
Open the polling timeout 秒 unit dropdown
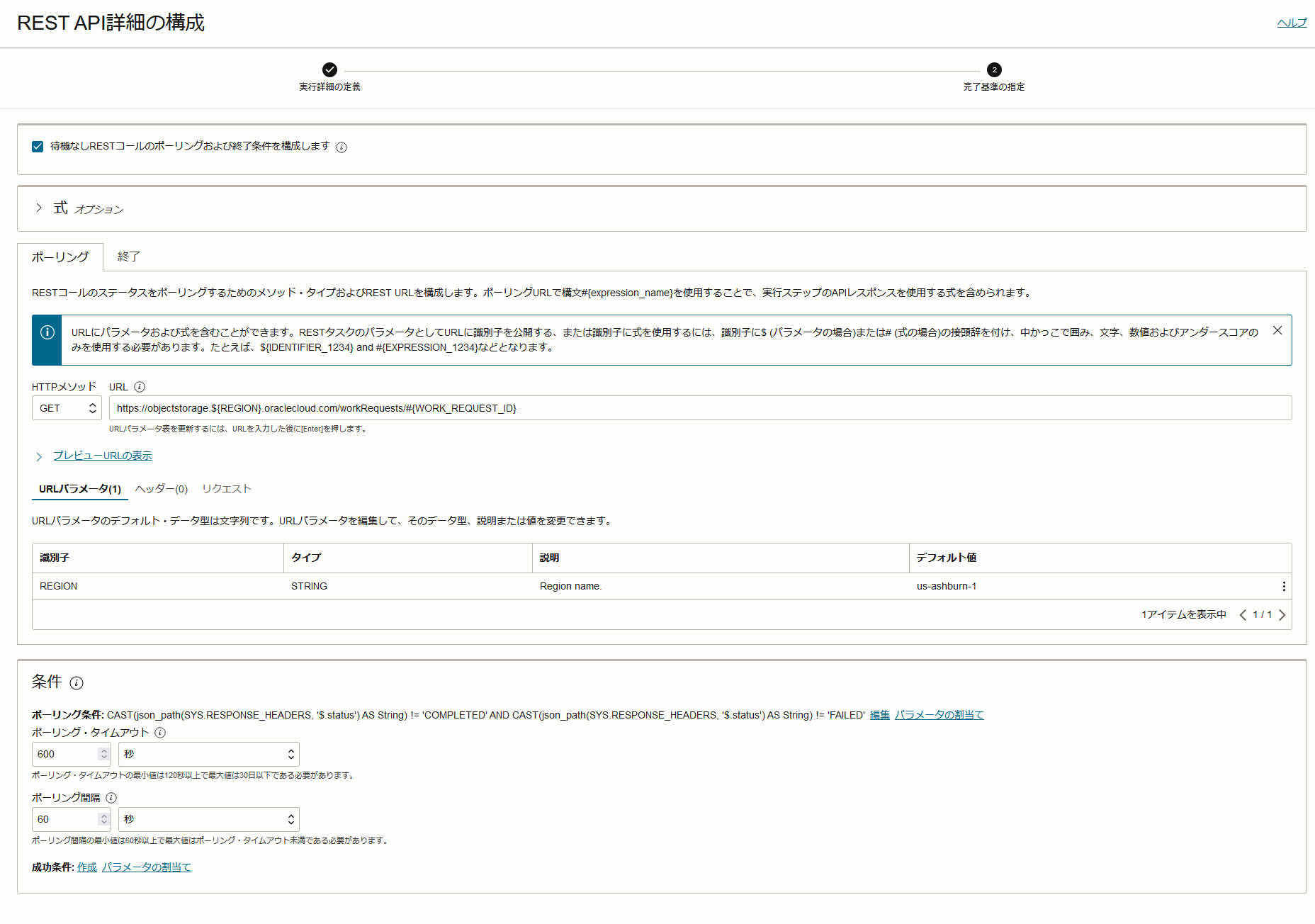point(209,754)
